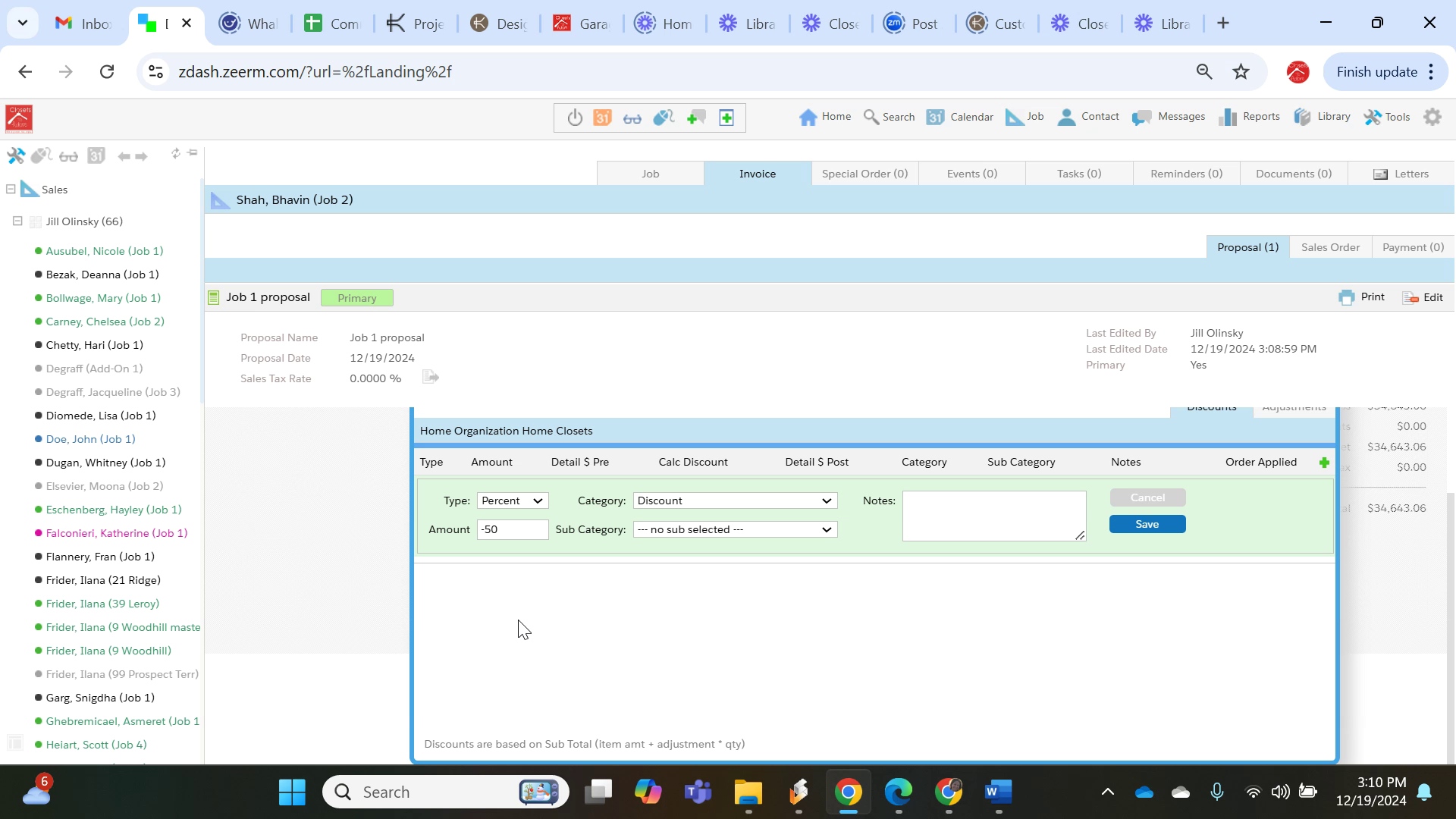Cancel the discount entry
Image resolution: width=1456 pixels, height=819 pixels.
[x=1147, y=497]
